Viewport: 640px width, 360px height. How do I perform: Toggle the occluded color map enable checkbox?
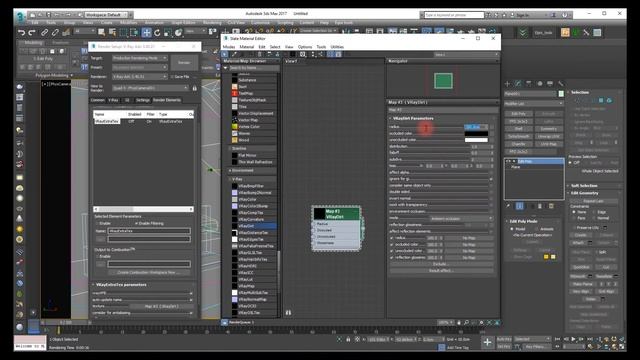click(392, 244)
